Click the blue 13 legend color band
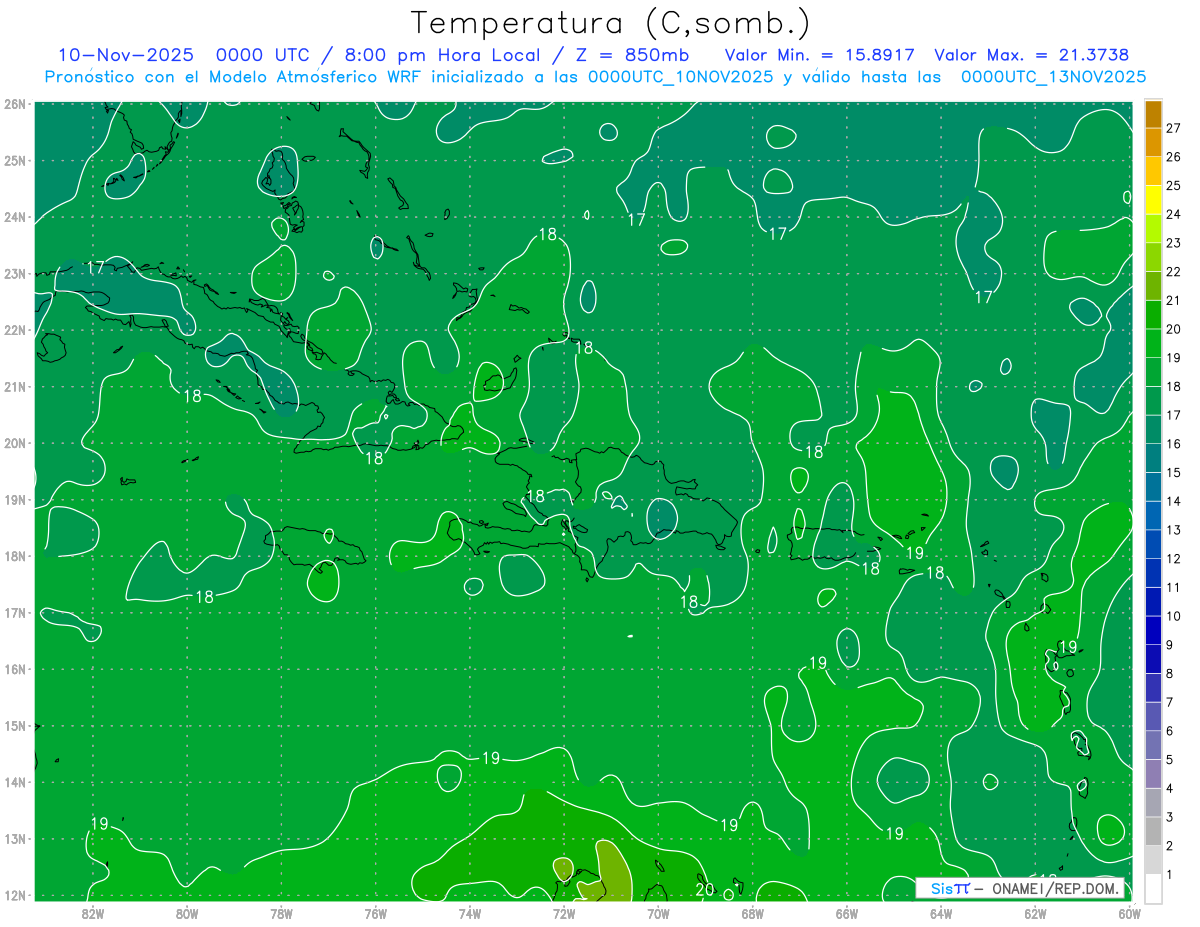This screenshot has height=927, width=1200. click(1153, 515)
